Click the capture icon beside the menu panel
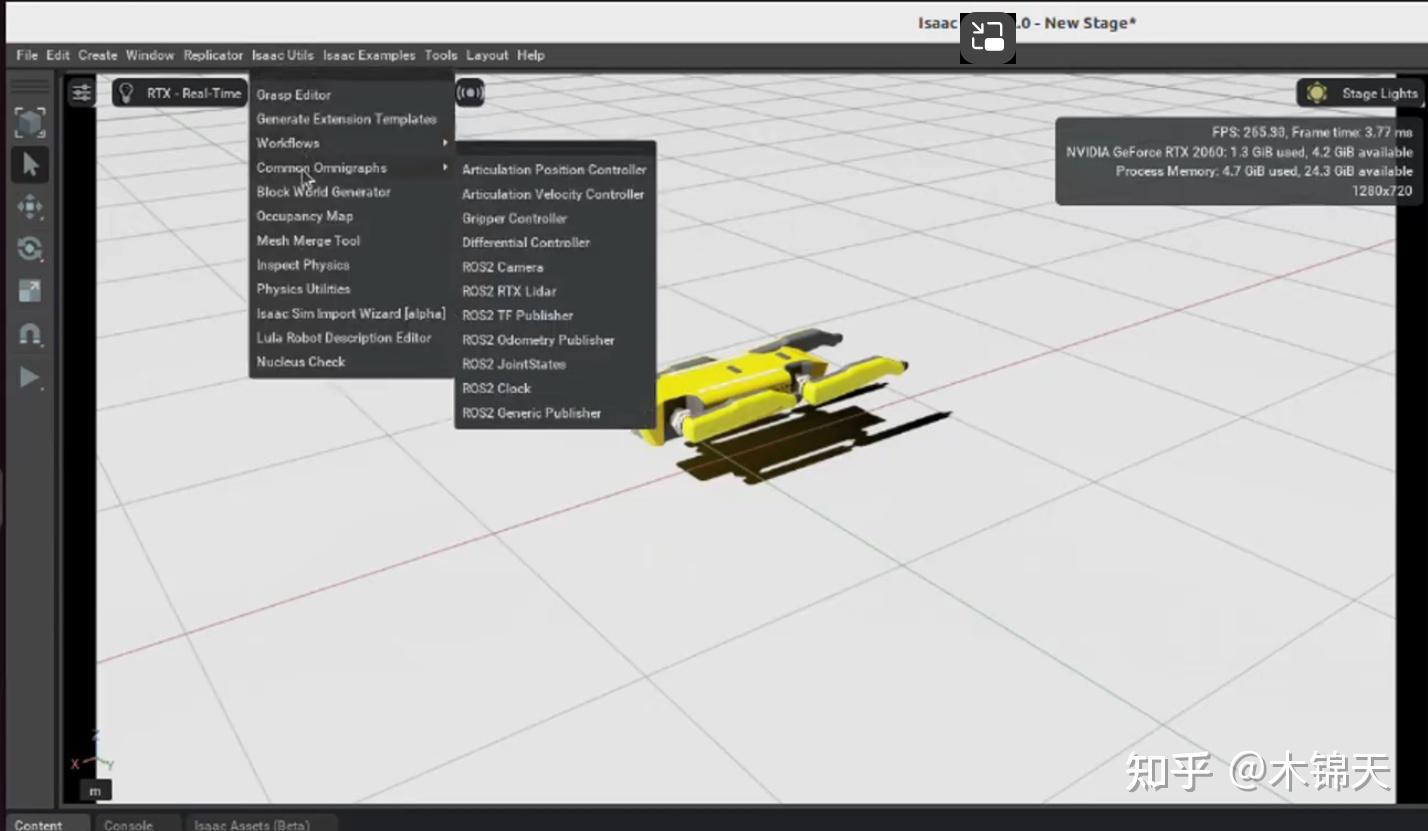This screenshot has height=831, width=1428. tap(470, 92)
